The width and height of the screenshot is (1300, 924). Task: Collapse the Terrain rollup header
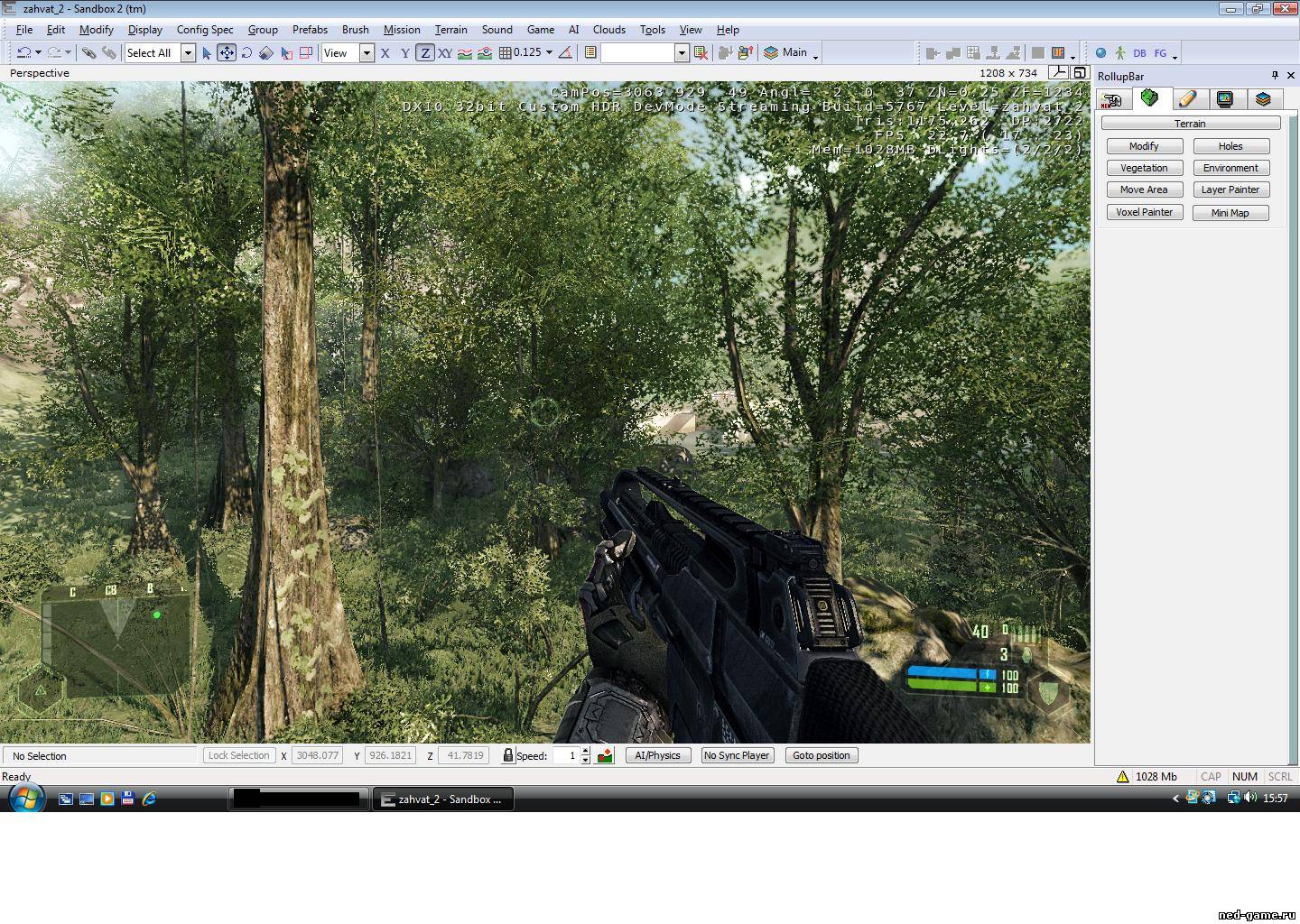pyautogui.click(x=1190, y=124)
